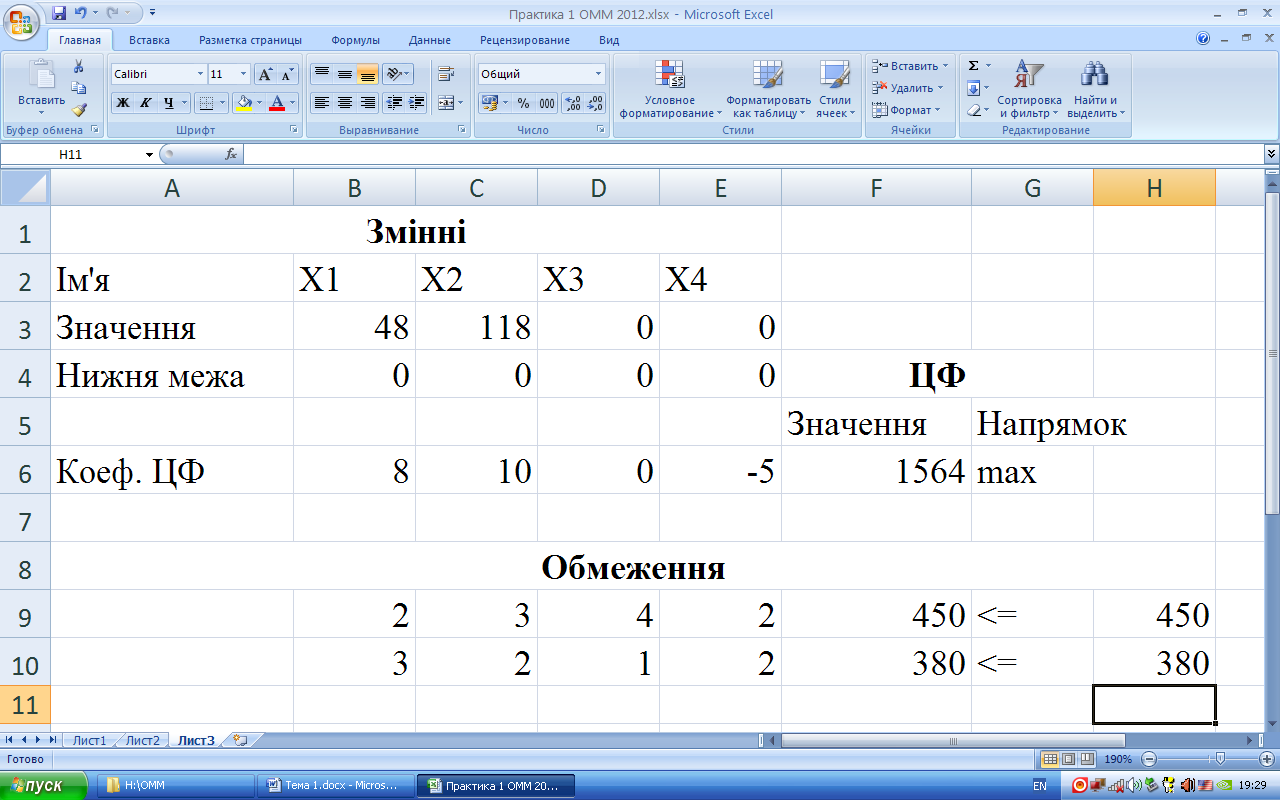This screenshot has height=800, width=1280.
Task: Switch to Рецензирование tab
Action: tap(525, 40)
